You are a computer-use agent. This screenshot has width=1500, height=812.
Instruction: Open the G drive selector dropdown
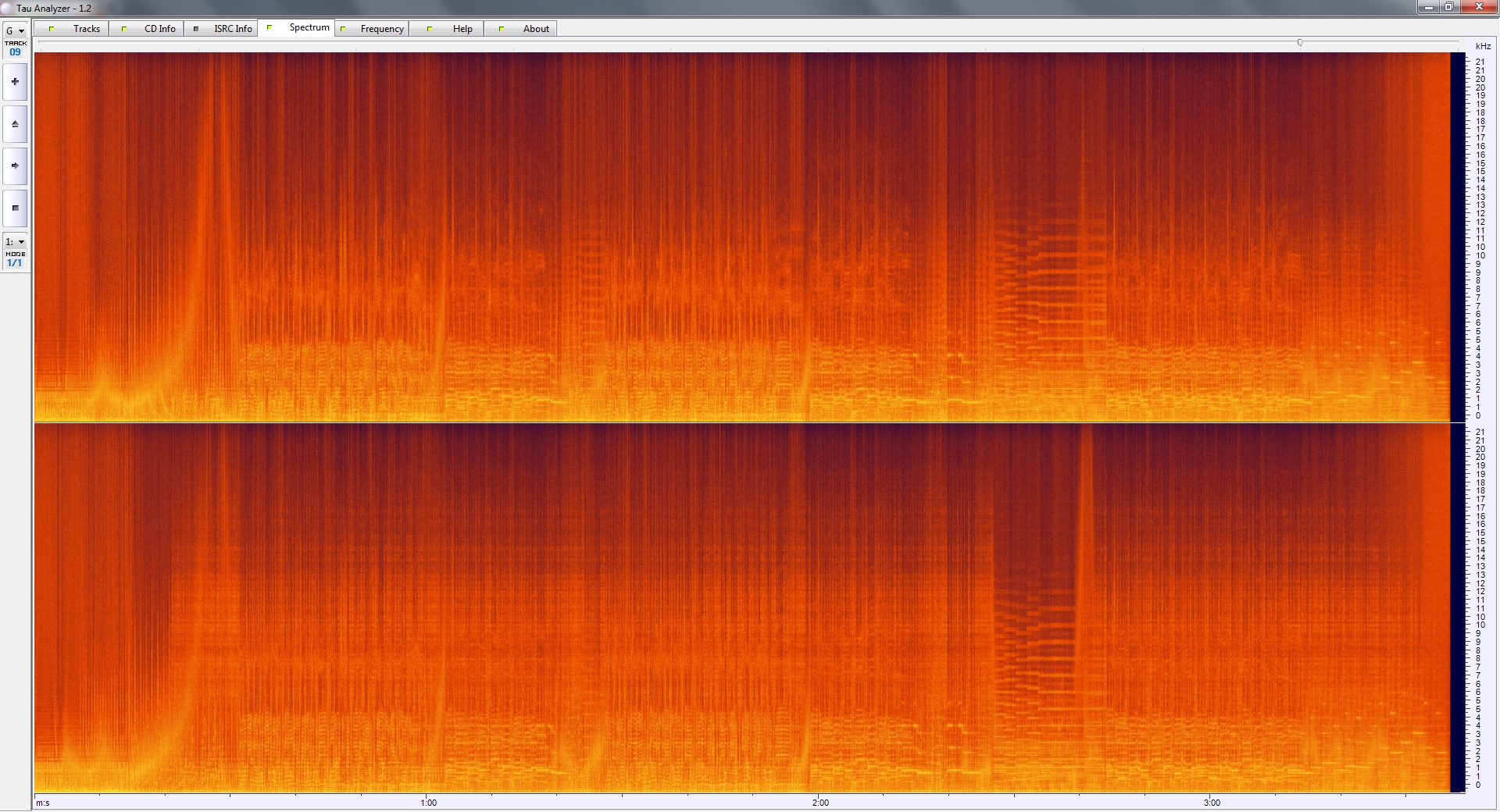[x=15, y=31]
